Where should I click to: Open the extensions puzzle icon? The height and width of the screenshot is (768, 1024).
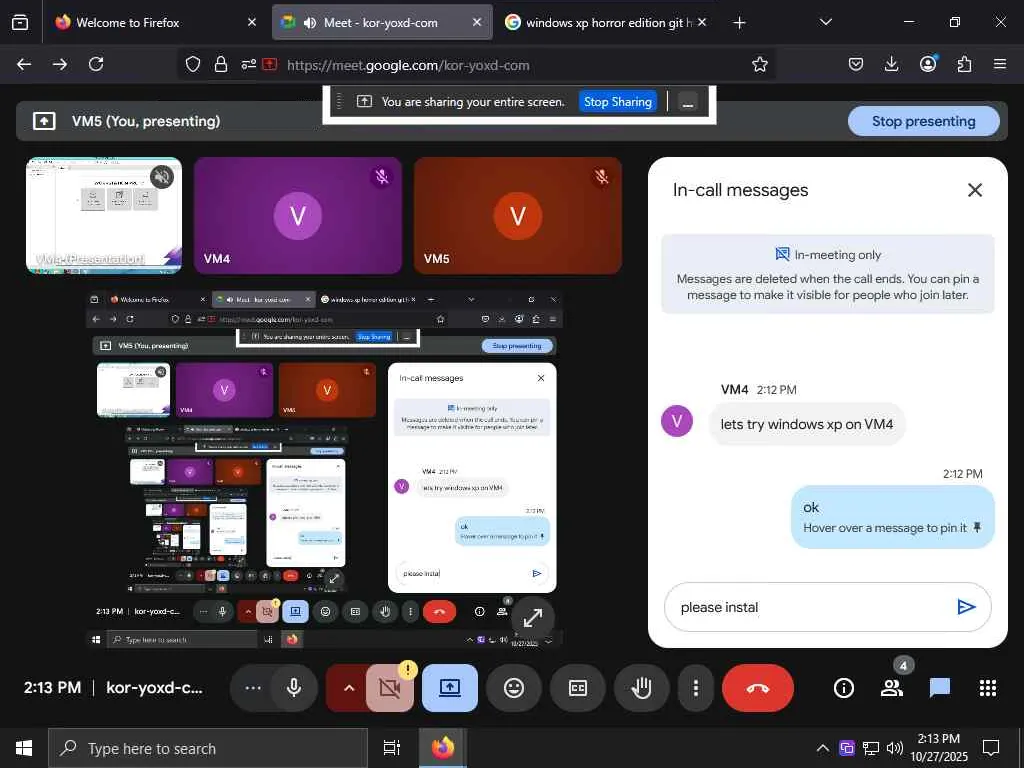tap(964, 64)
